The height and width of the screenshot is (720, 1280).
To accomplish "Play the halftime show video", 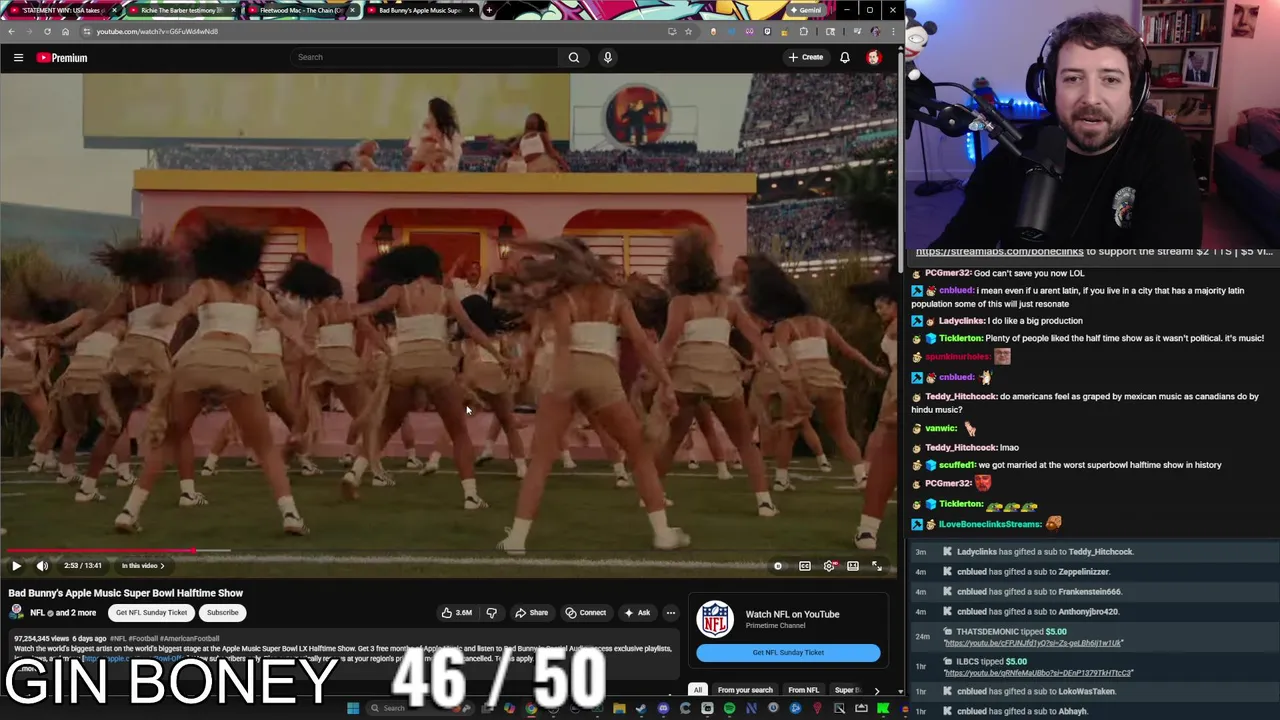I will point(16,566).
